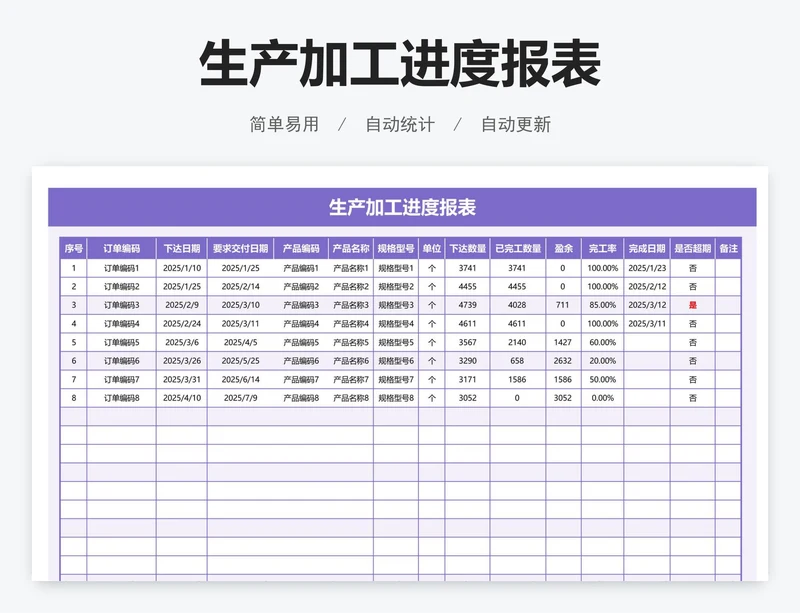Select the 完成日期 column header
Screen dimensions: 800x613
click(x=647, y=249)
